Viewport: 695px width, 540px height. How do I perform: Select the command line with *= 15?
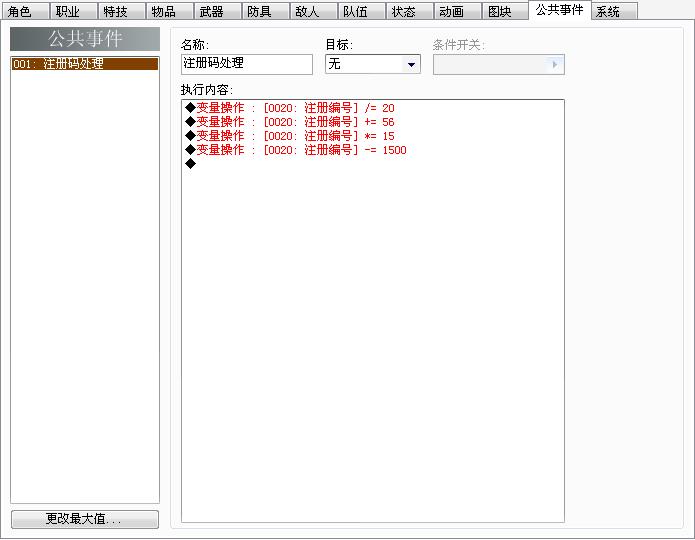(372, 136)
